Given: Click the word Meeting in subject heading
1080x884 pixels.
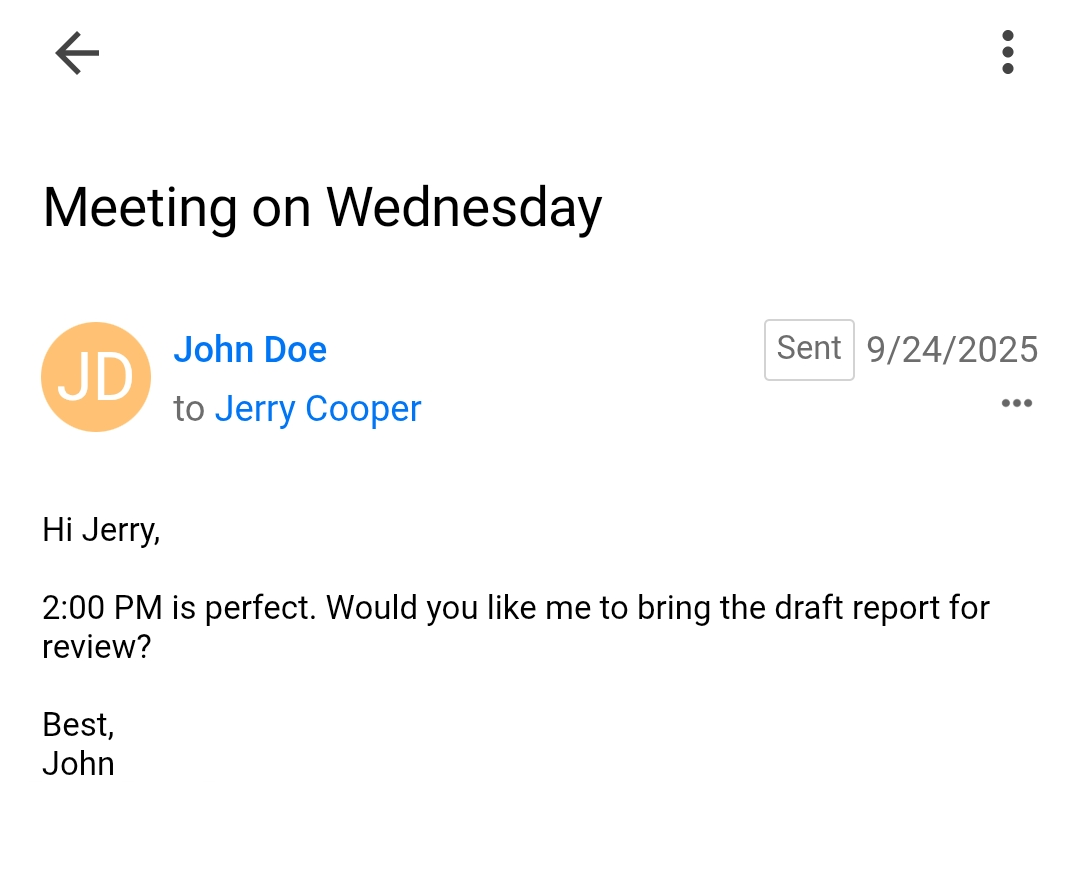Looking at the screenshot, I should 140,208.
